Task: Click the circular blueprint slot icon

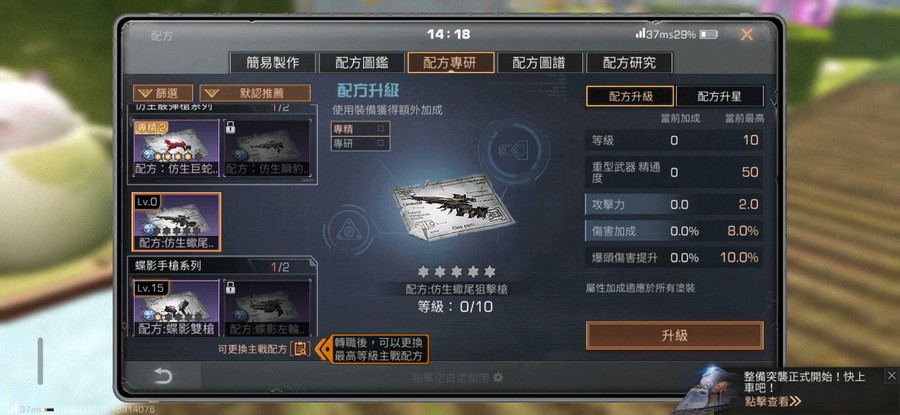Action: point(514,150)
